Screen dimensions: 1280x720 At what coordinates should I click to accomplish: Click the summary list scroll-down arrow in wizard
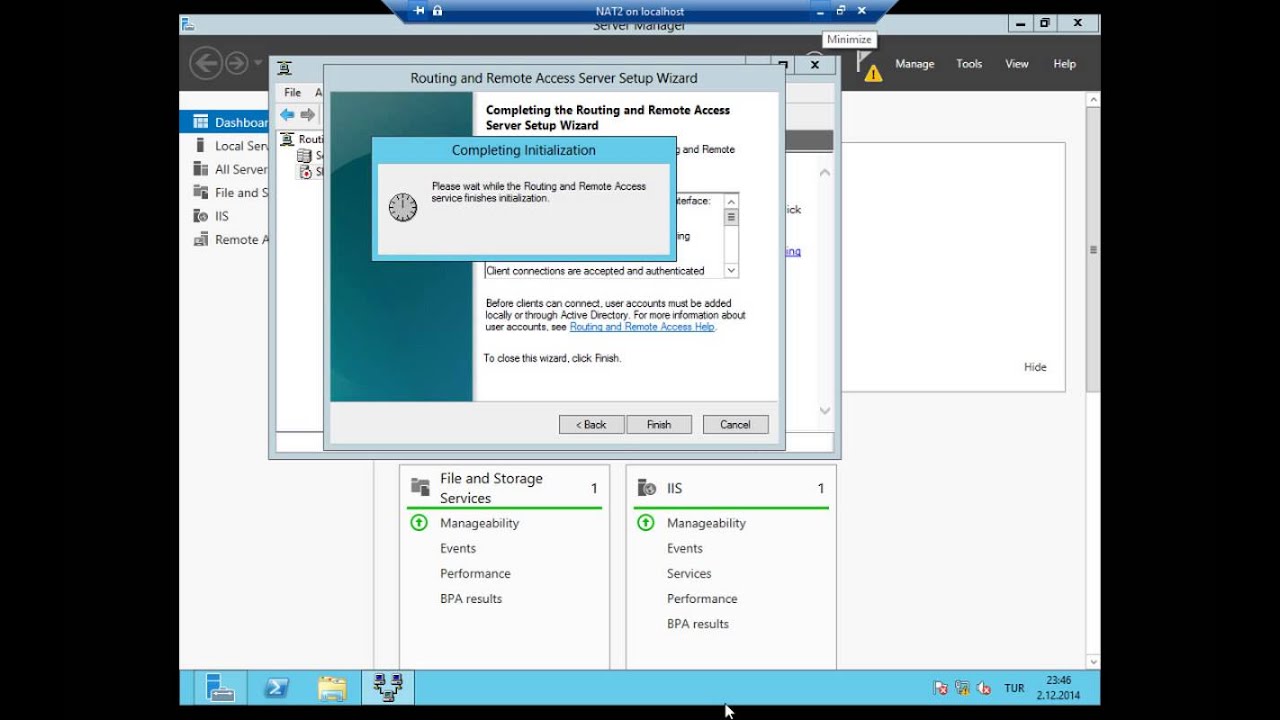[731, 270]
